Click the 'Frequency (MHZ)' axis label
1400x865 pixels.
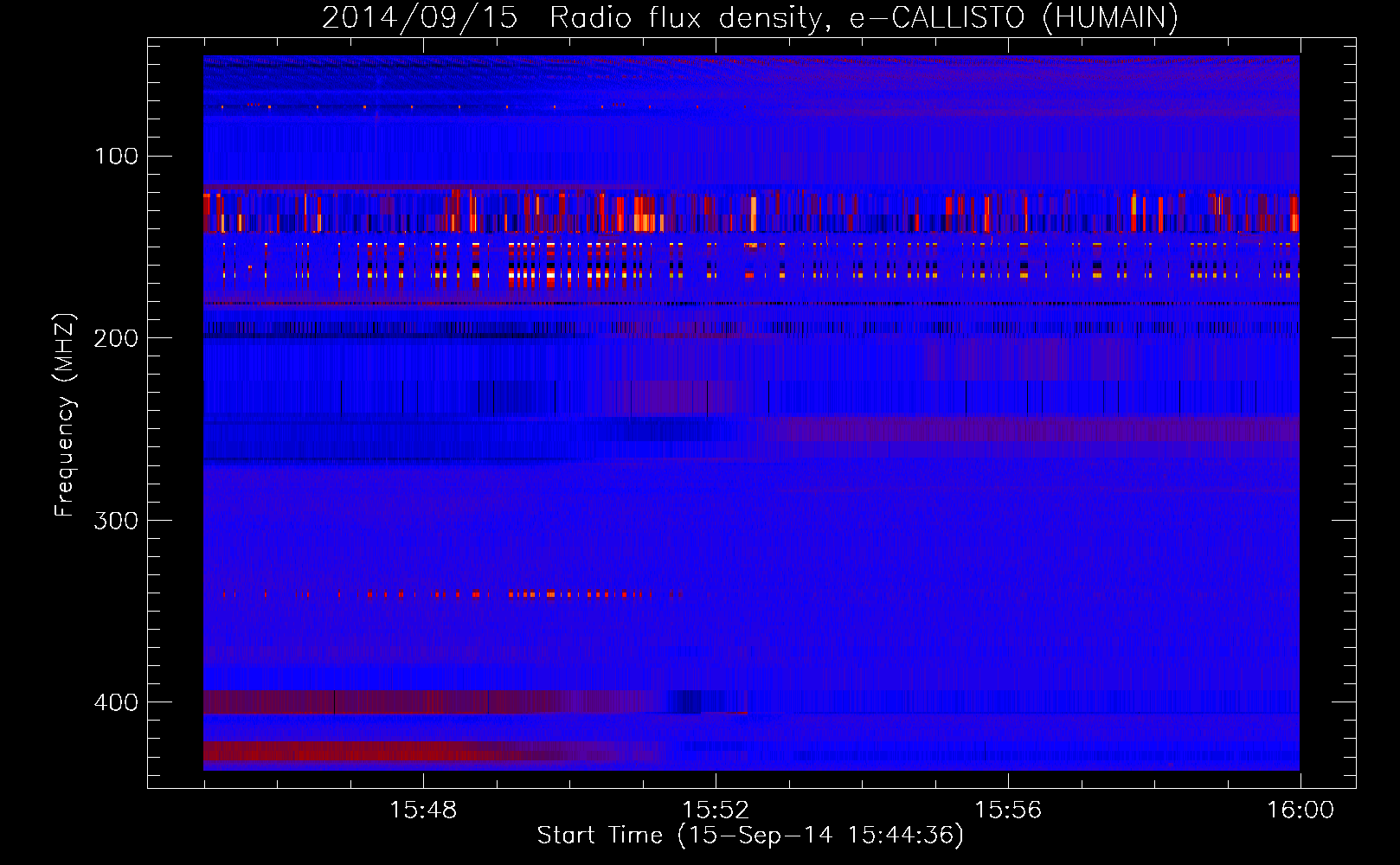(x=65, y=414)
